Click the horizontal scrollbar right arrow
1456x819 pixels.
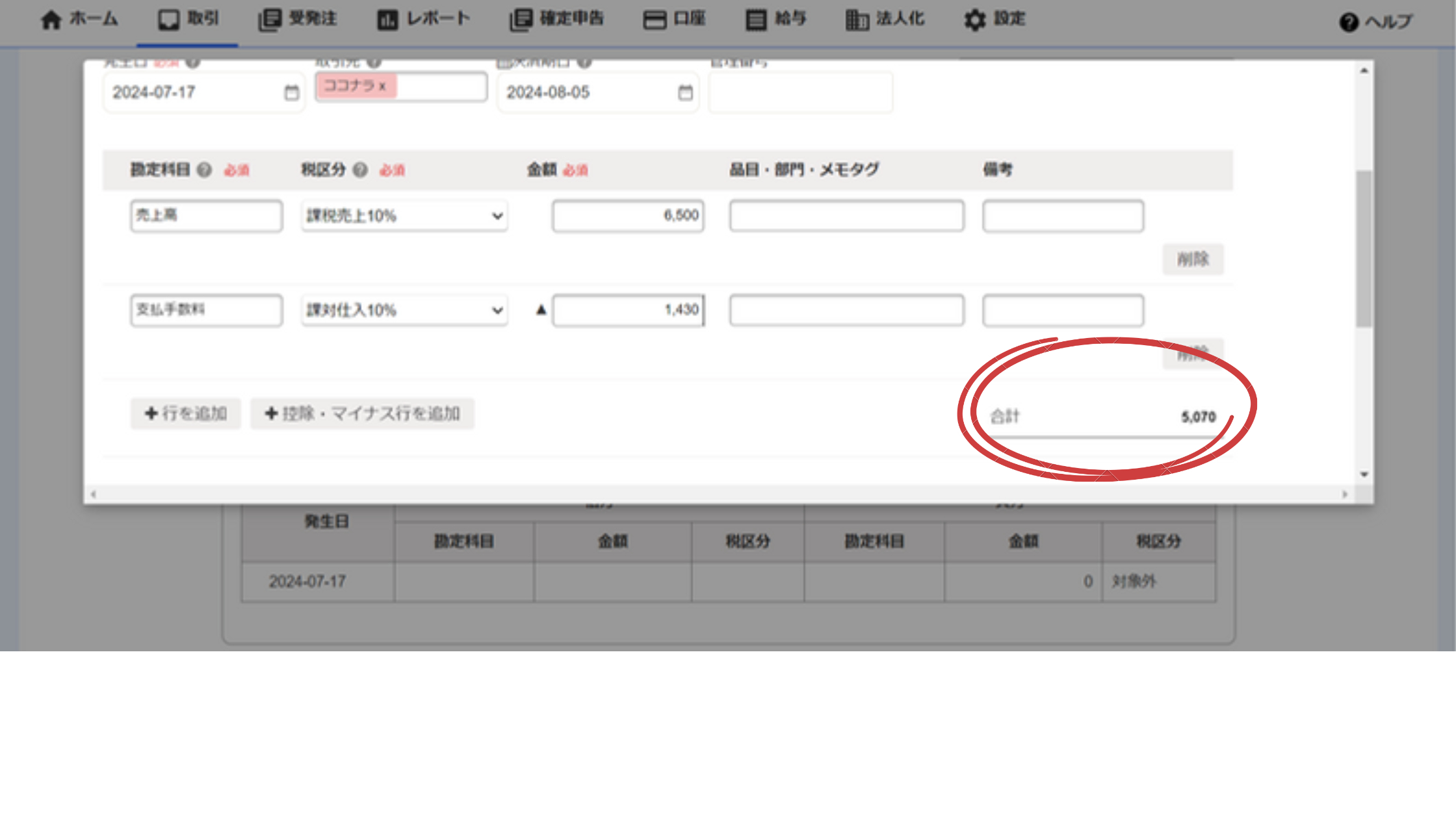coord(1344,495)
